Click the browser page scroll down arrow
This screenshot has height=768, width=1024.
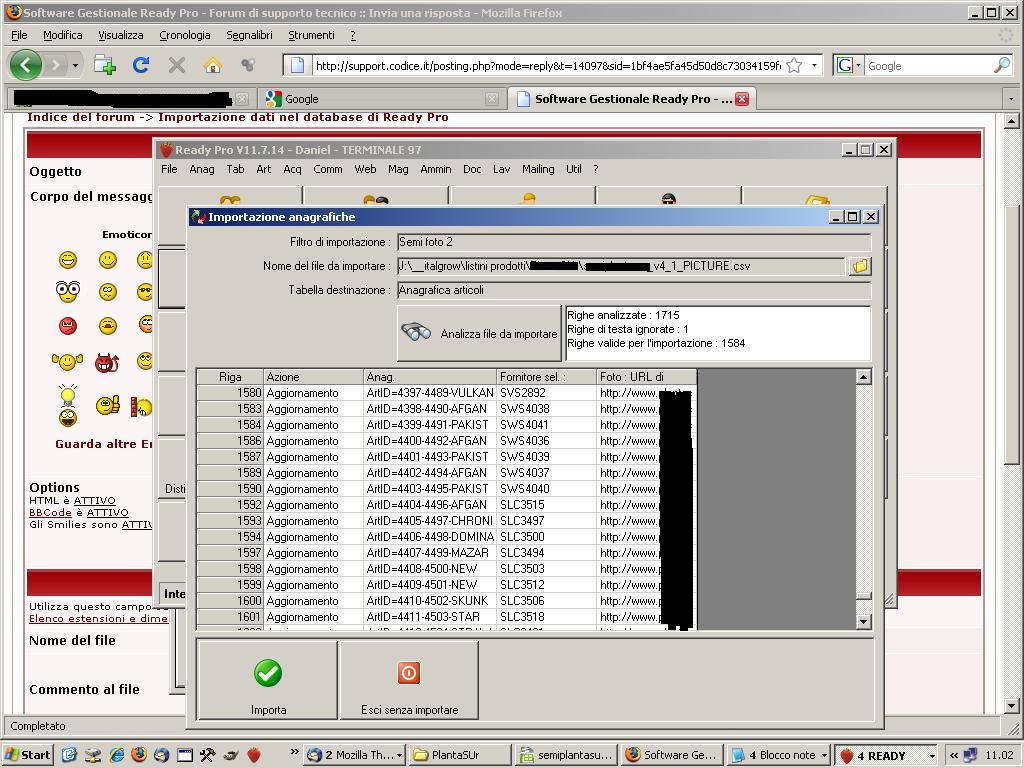pos(1011,706)
